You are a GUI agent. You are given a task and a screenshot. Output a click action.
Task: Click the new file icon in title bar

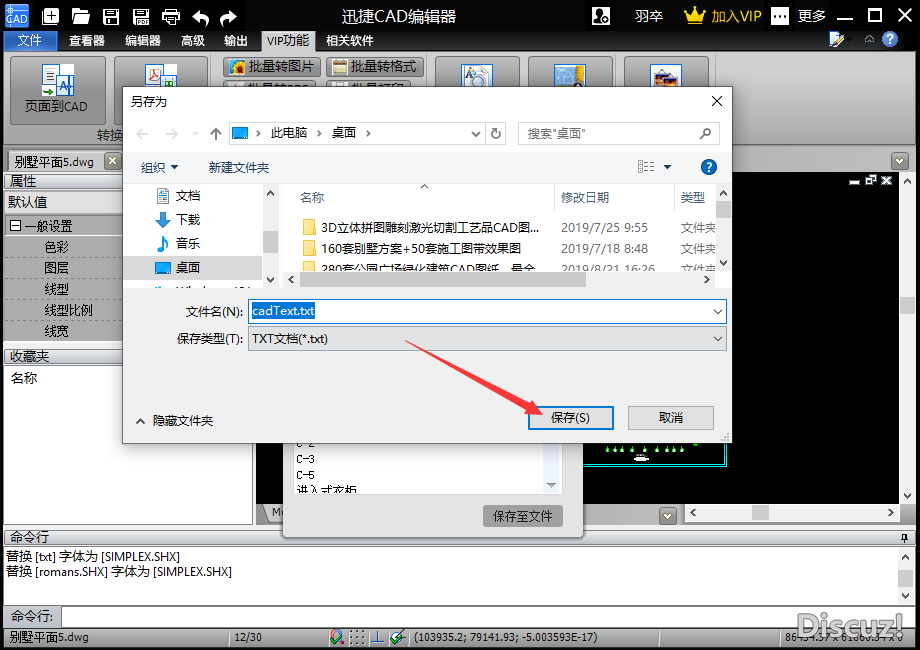coord(51,16)
